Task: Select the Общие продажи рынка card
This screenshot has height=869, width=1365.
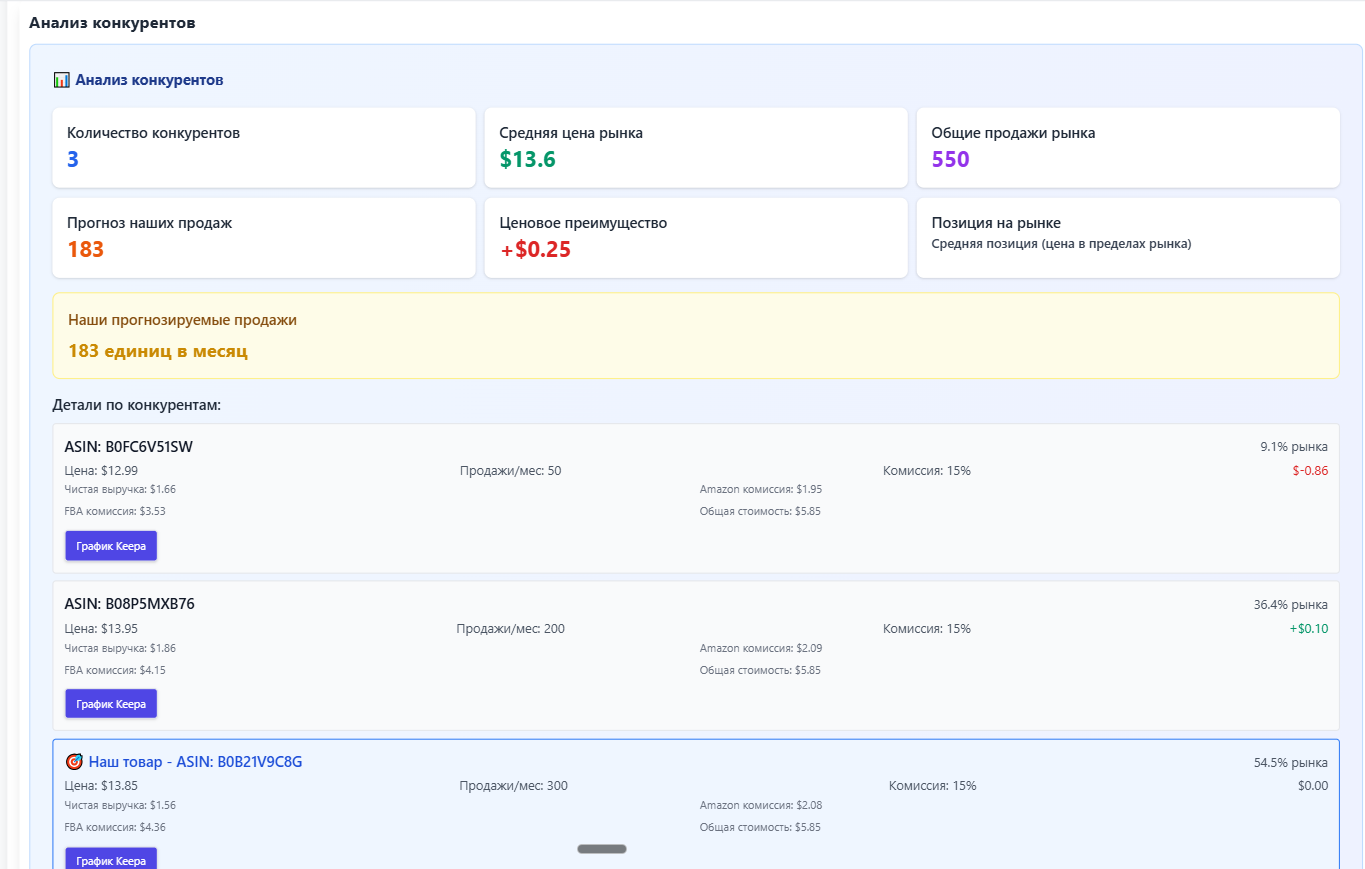Action: tap(1127, 147)
